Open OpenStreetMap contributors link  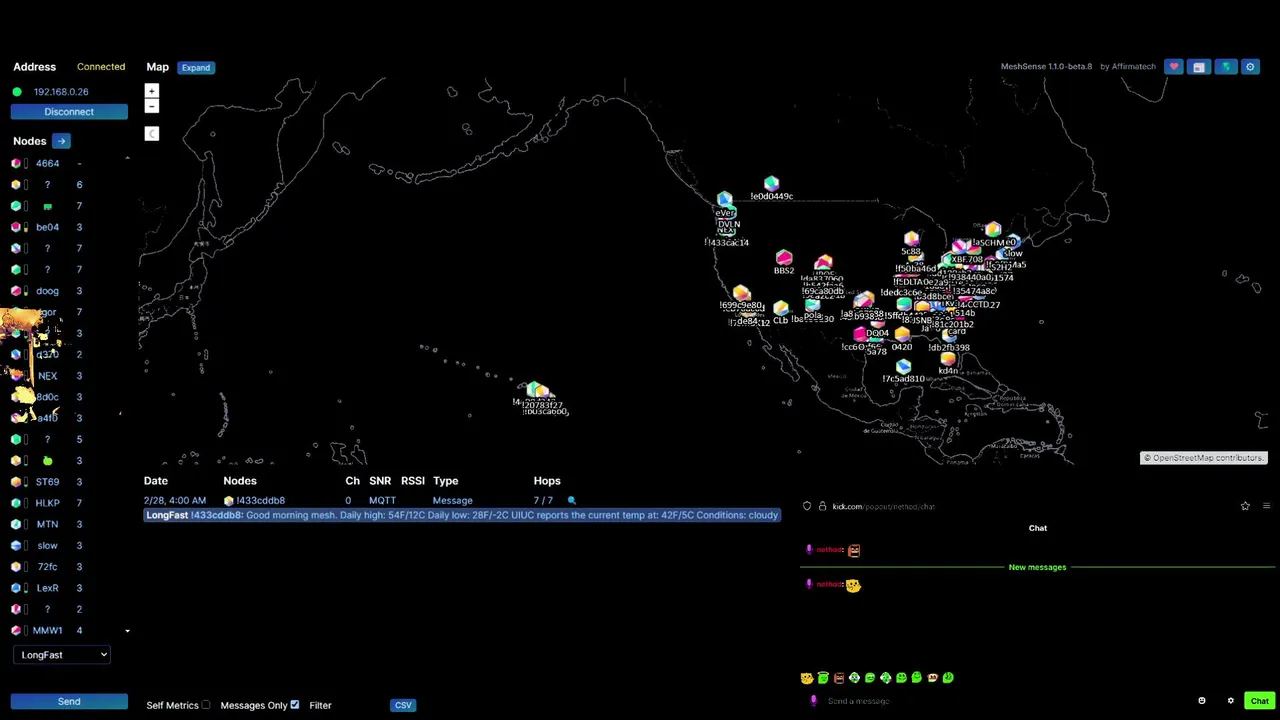1204,458
